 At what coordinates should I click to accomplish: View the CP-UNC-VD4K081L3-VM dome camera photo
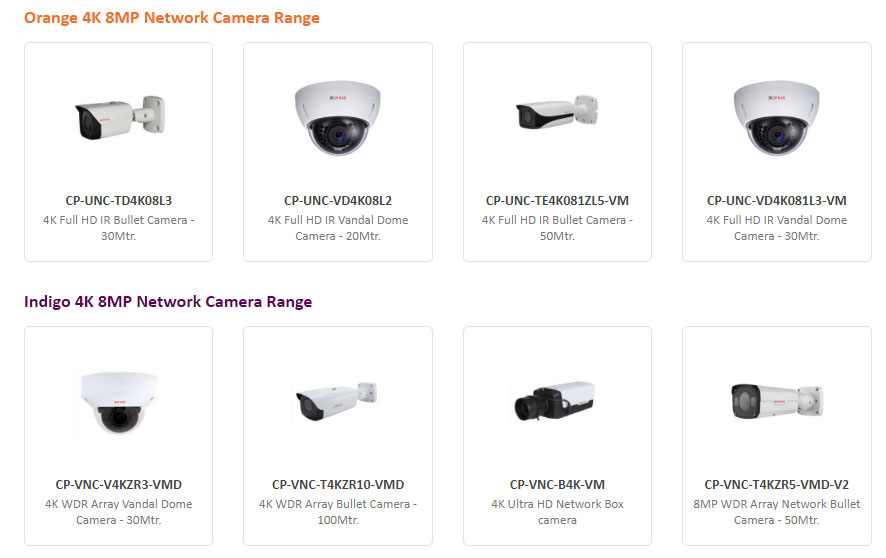click(x=777, y=117)
